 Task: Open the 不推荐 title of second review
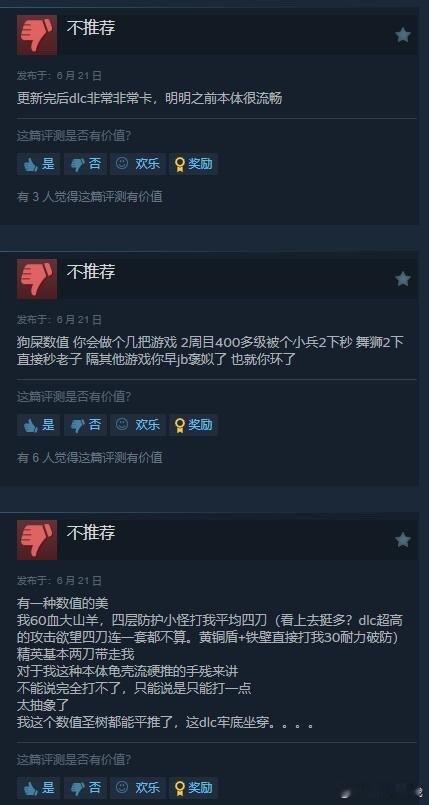point(91,272)
